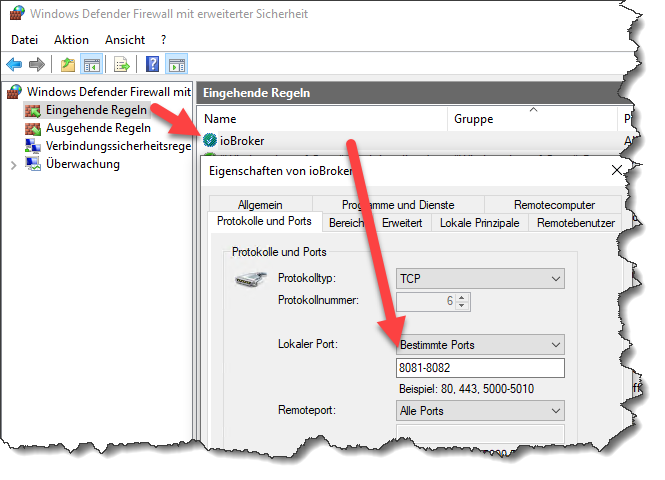Select the ioBroker rule row

tap(416, 141)
